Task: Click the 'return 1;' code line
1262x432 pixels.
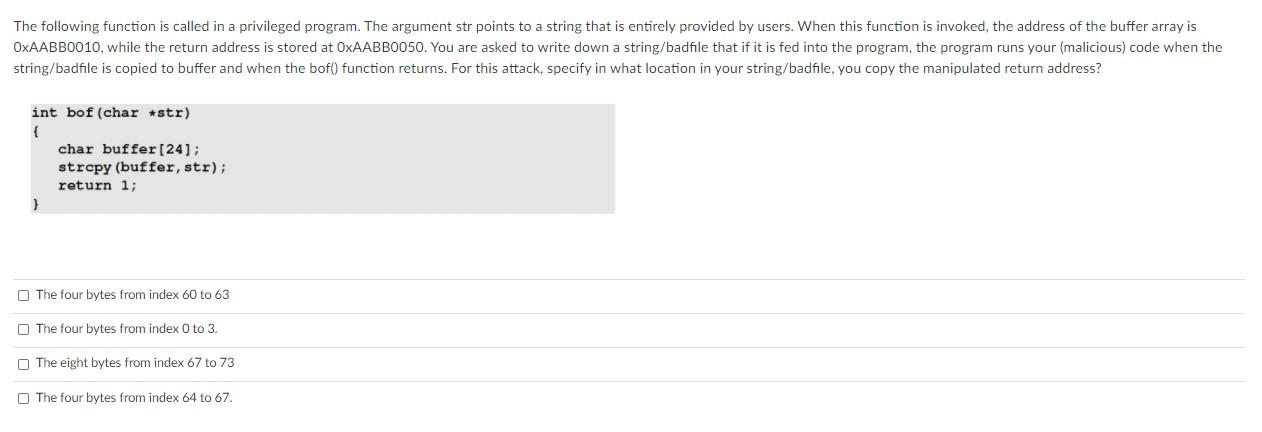Action: (97, 185)
